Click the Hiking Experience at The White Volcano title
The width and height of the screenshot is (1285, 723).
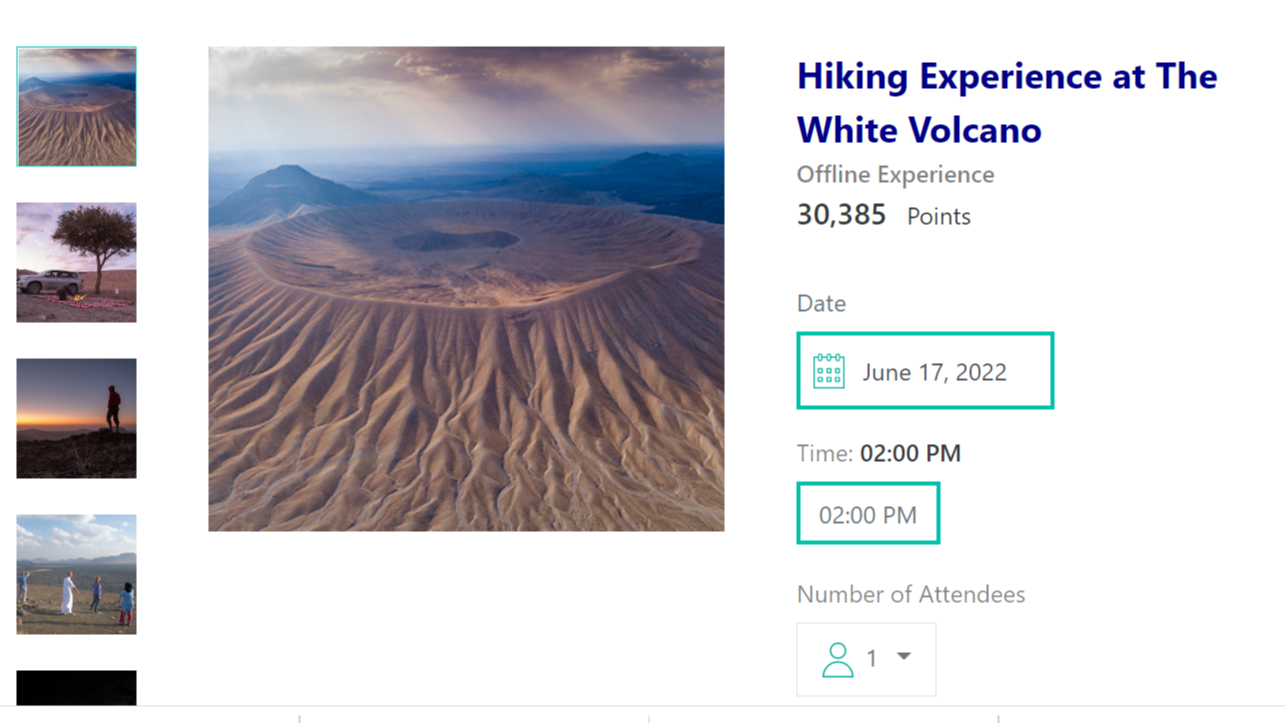1006,103
